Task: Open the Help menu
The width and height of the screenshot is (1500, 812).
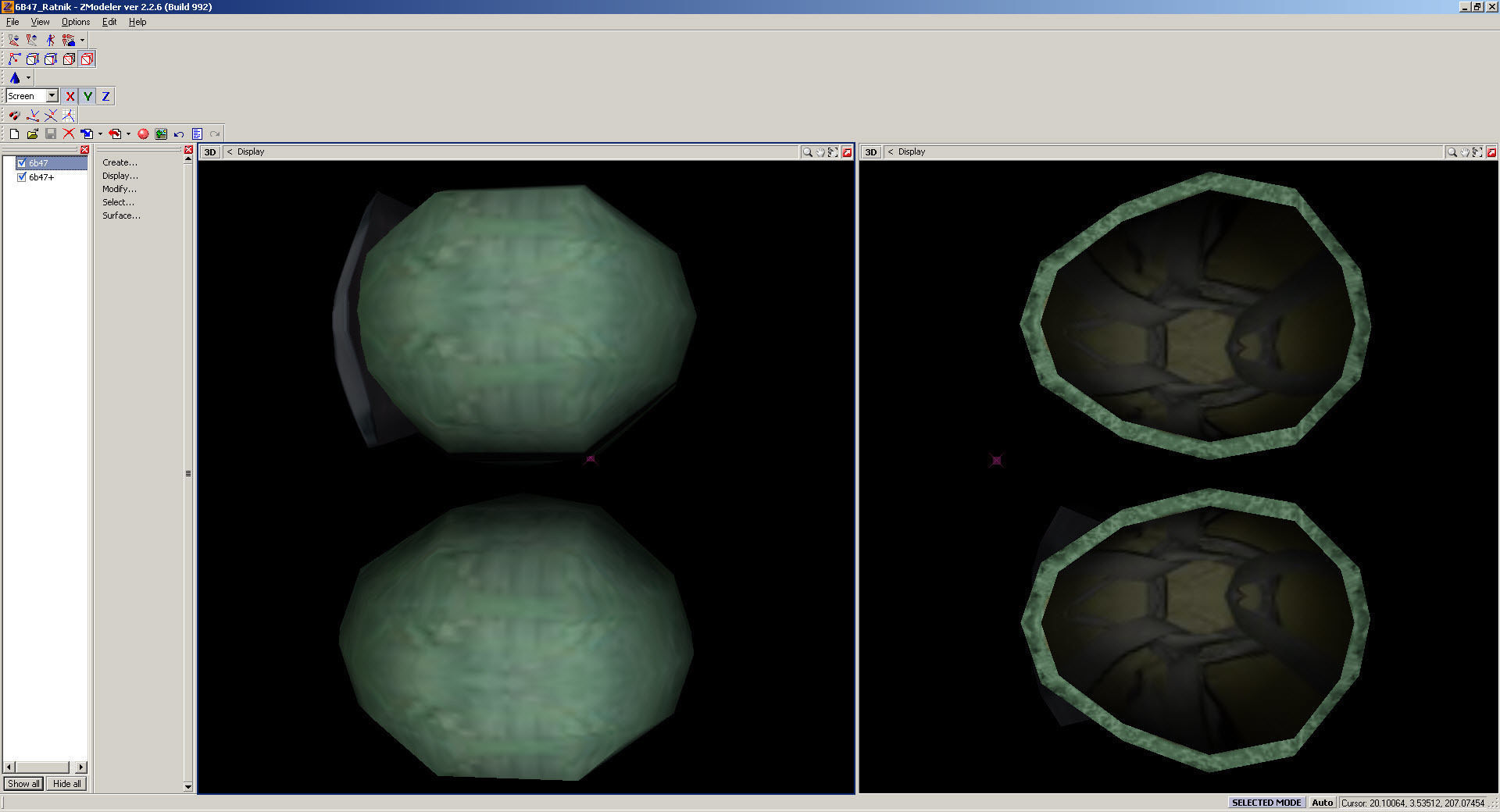Action: point(137,22)
